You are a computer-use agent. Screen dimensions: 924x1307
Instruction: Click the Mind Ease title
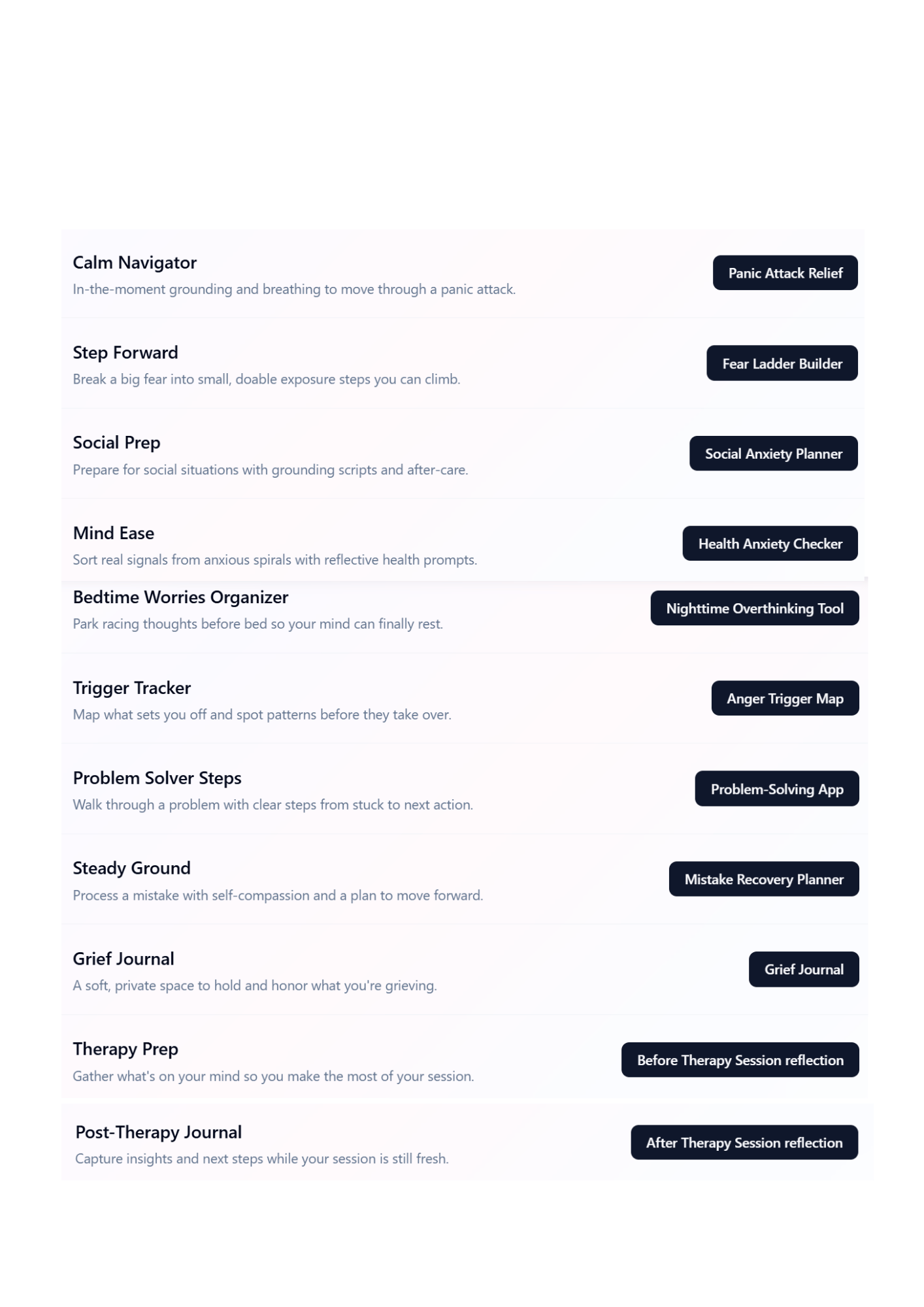coord(114,533)
